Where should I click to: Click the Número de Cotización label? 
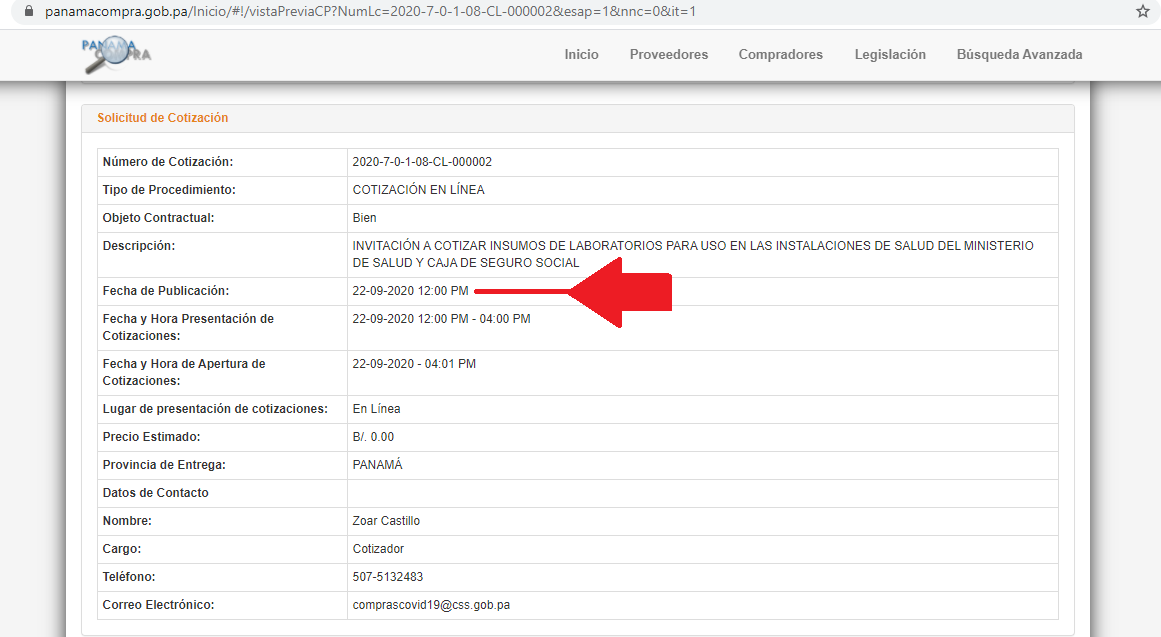[167, 162]
